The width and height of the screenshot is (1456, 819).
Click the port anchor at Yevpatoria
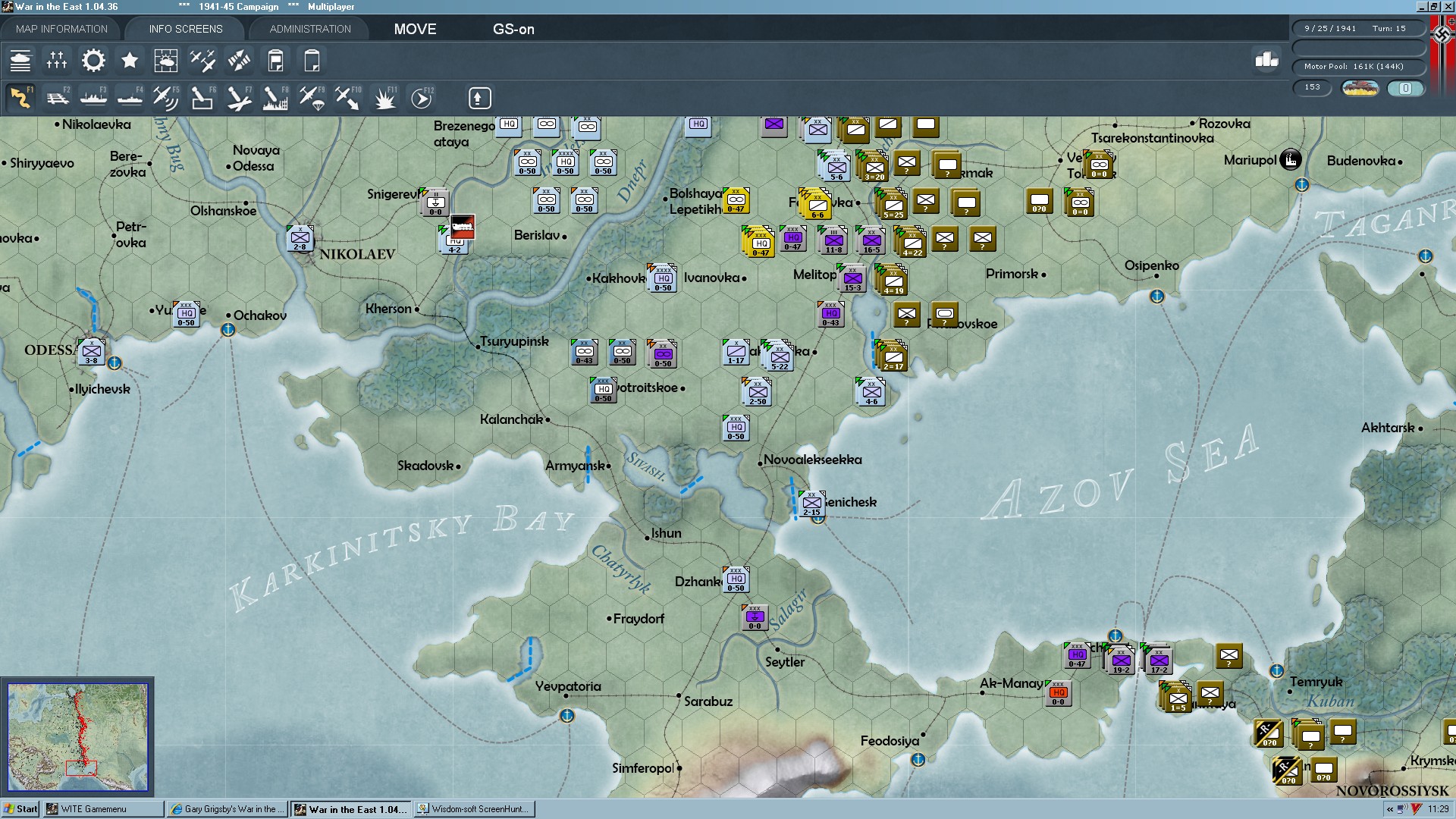point(566,715)
